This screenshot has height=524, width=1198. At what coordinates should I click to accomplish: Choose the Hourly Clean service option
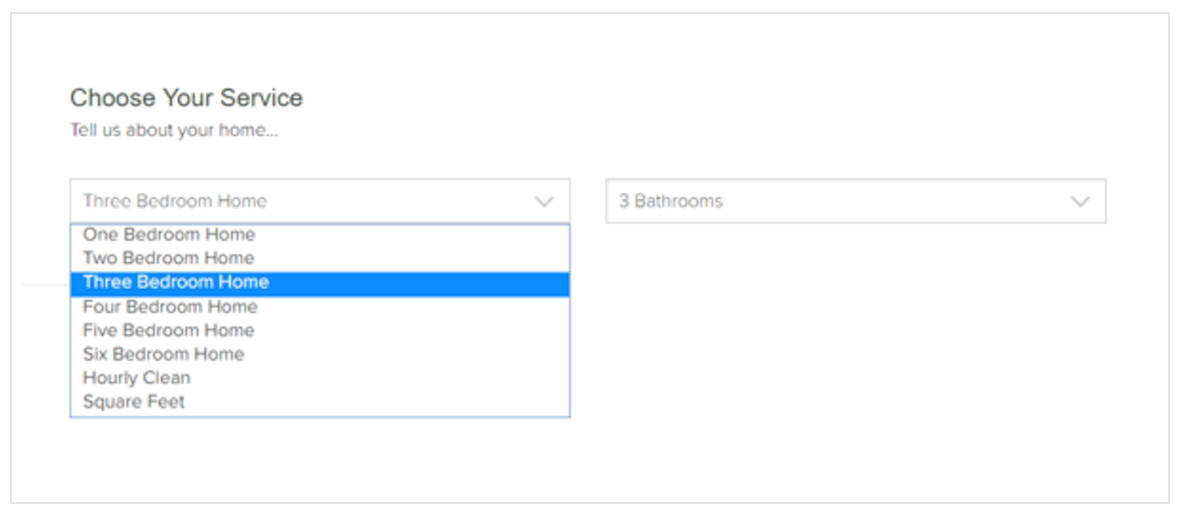coord(319,378)
